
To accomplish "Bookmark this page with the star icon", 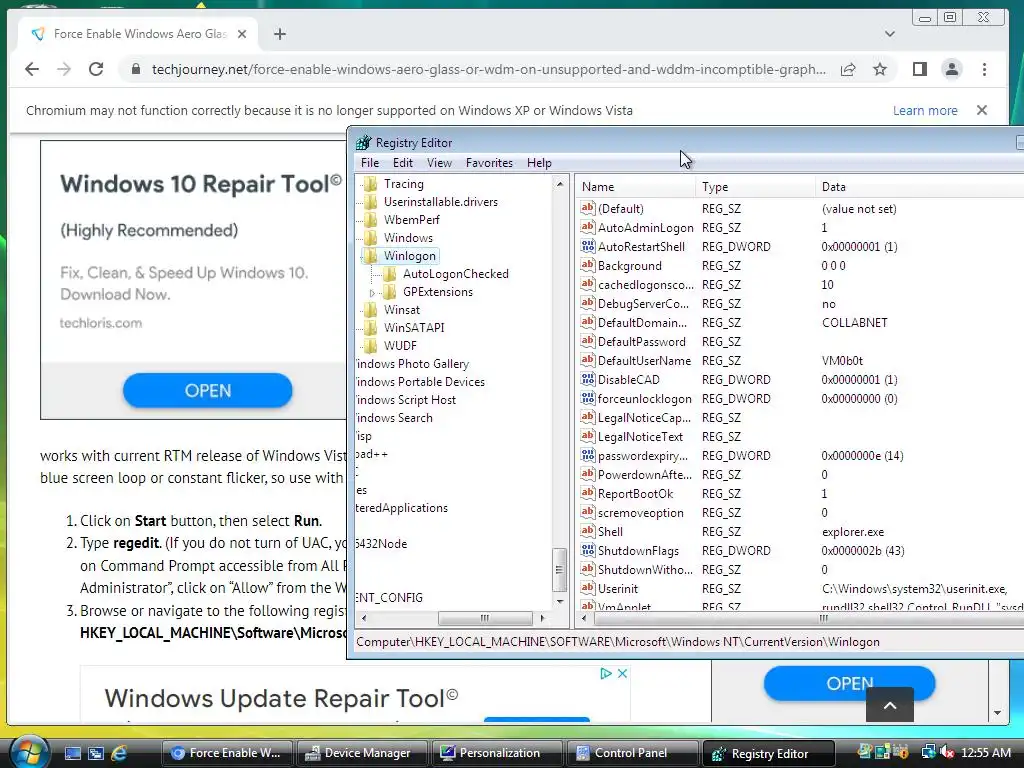I will point(880,69).
